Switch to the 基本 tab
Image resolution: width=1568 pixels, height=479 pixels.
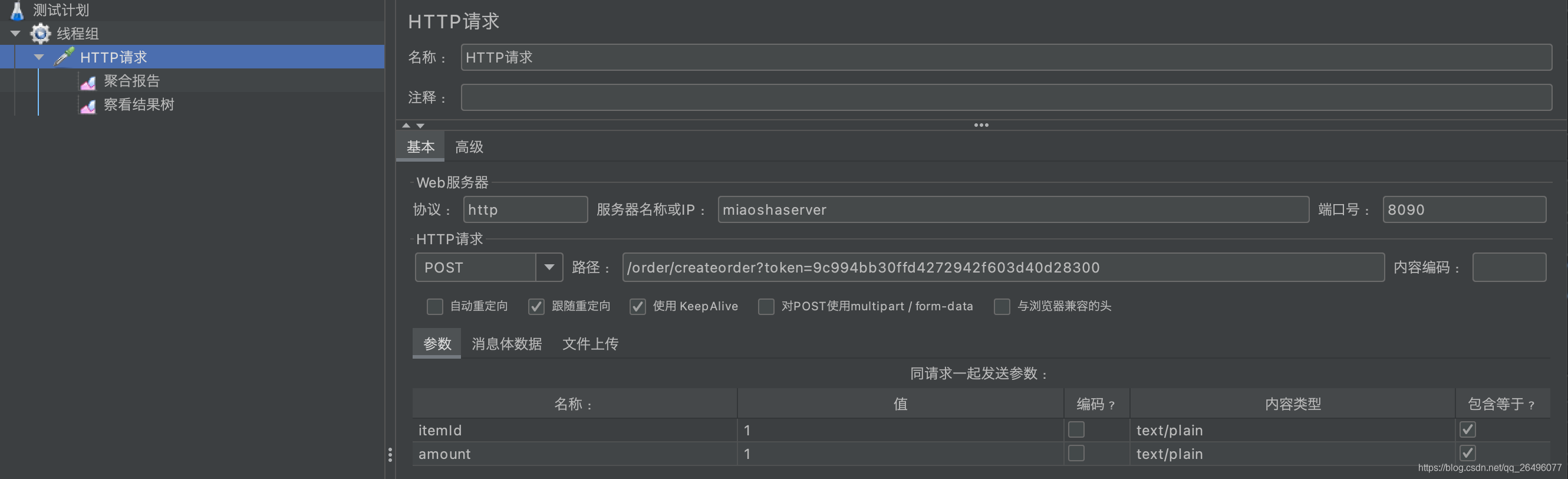pos(421,147)
